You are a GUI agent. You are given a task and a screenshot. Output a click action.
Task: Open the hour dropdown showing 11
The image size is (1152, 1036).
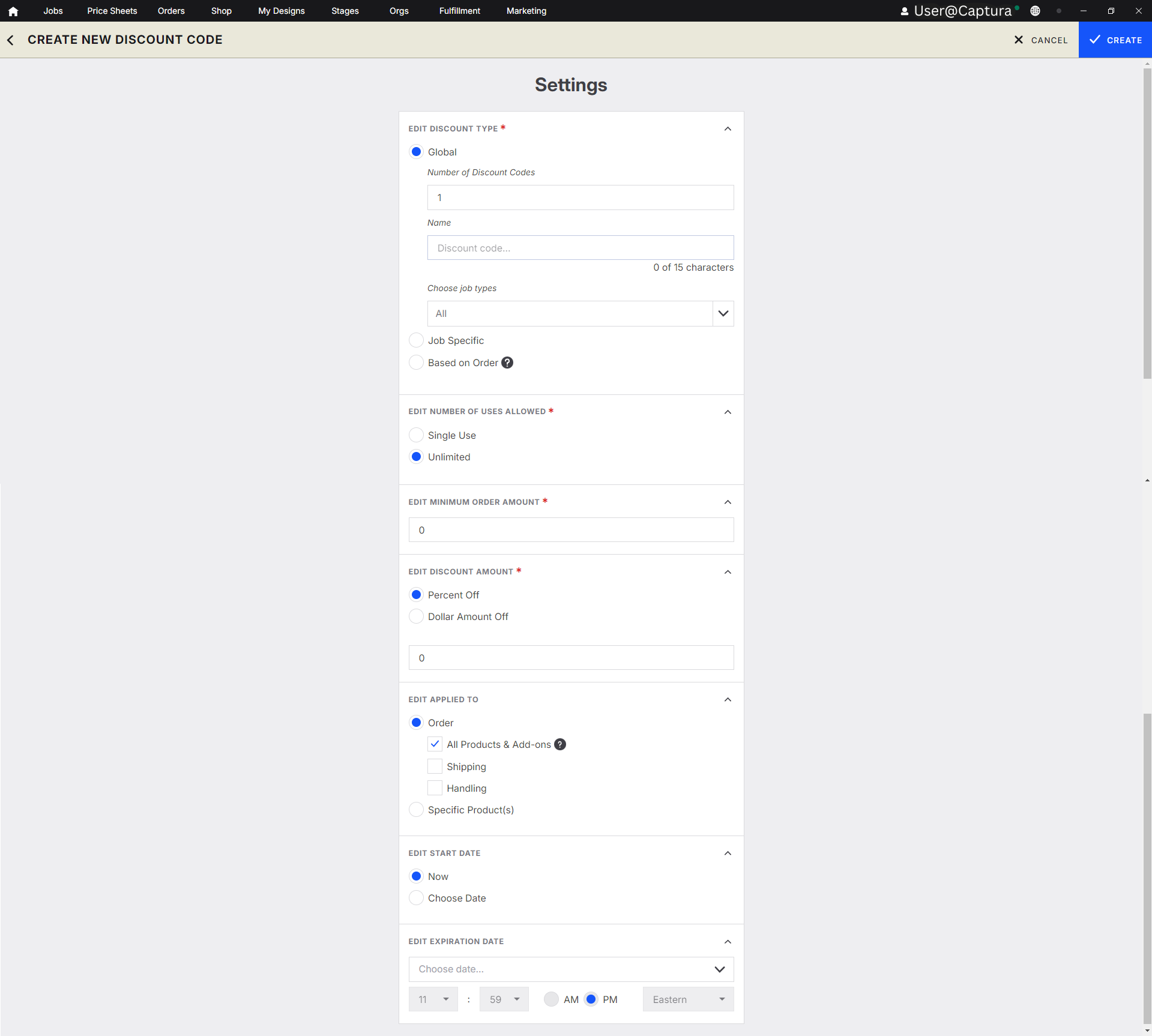pyautogui.click(x=433, y=999)
